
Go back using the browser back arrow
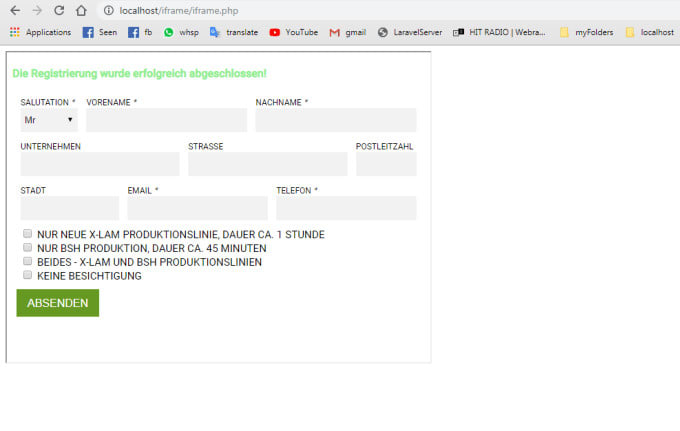click(x=15, y=10)
